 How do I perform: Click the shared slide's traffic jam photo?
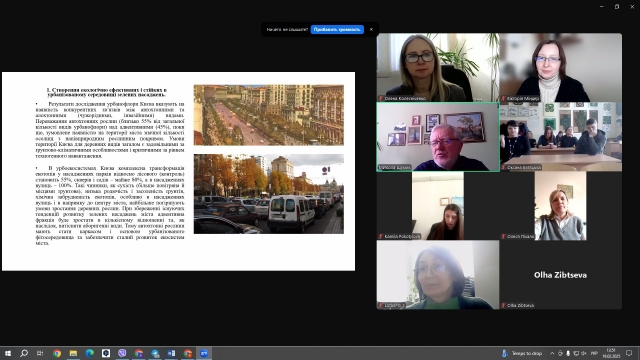click(269, 194)
